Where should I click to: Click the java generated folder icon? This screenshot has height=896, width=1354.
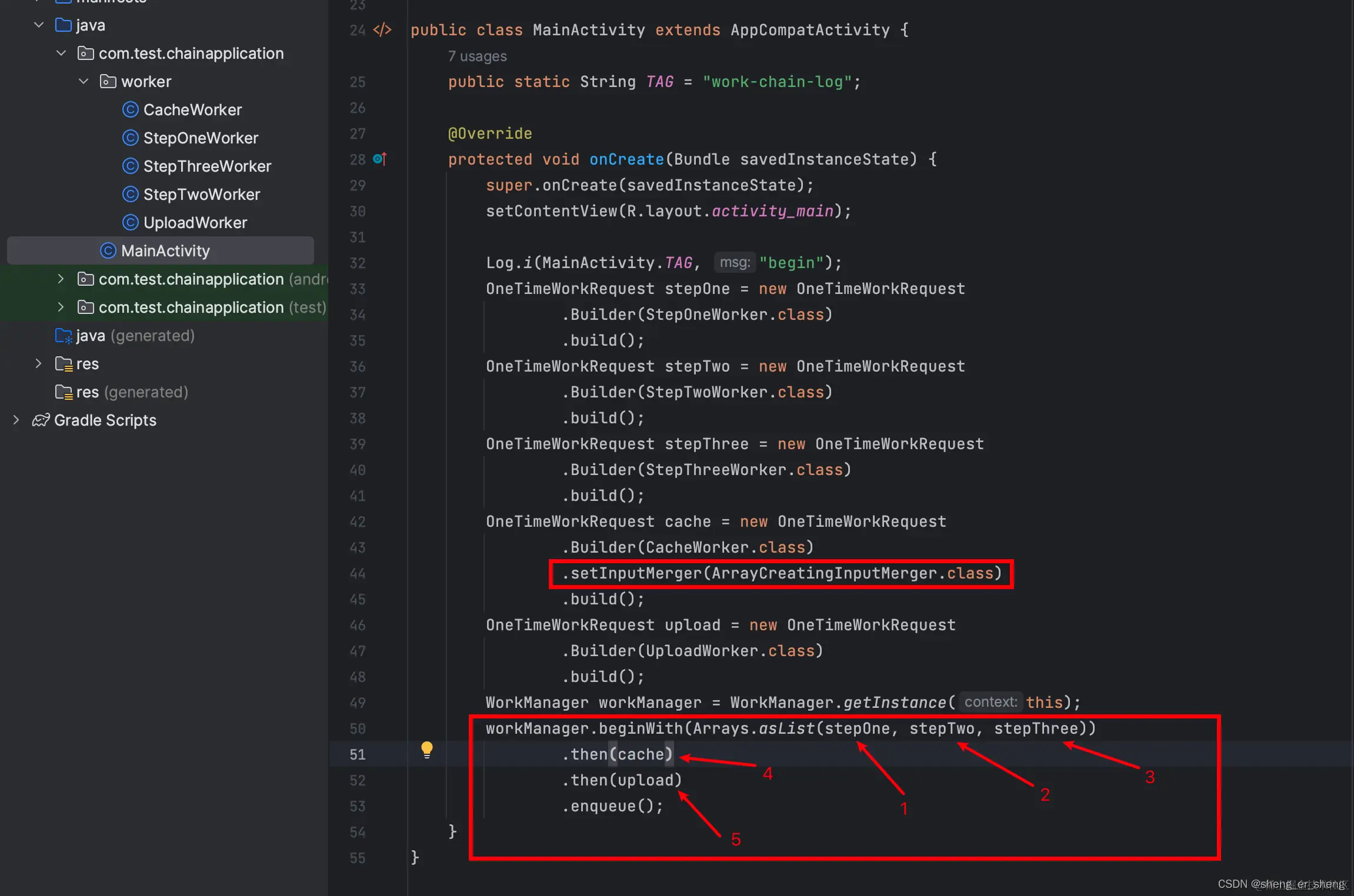click(63, 336)
